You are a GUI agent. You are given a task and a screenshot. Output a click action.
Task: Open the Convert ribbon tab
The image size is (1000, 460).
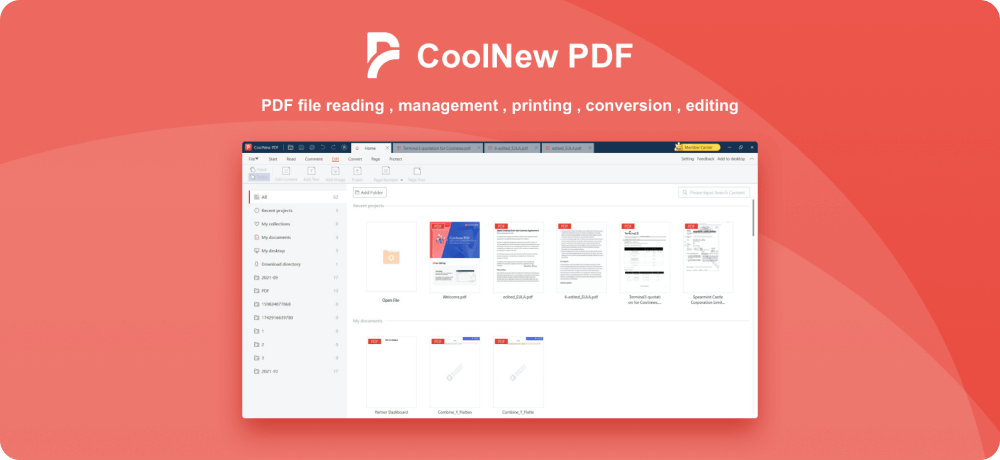[x=355, y=159]
